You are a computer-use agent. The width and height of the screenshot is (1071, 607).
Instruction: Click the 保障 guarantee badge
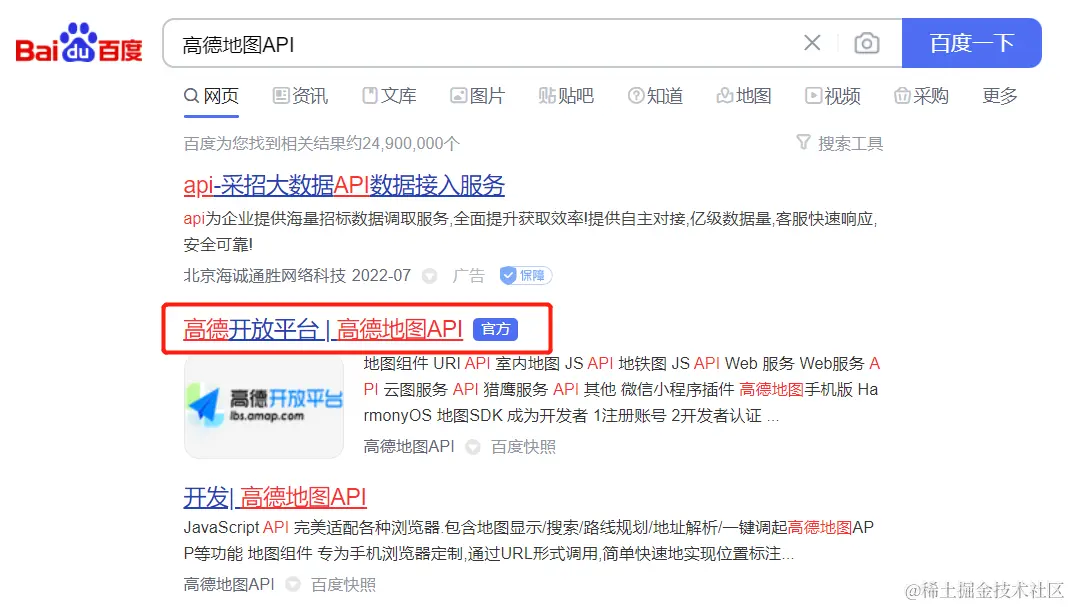point(525,275)
